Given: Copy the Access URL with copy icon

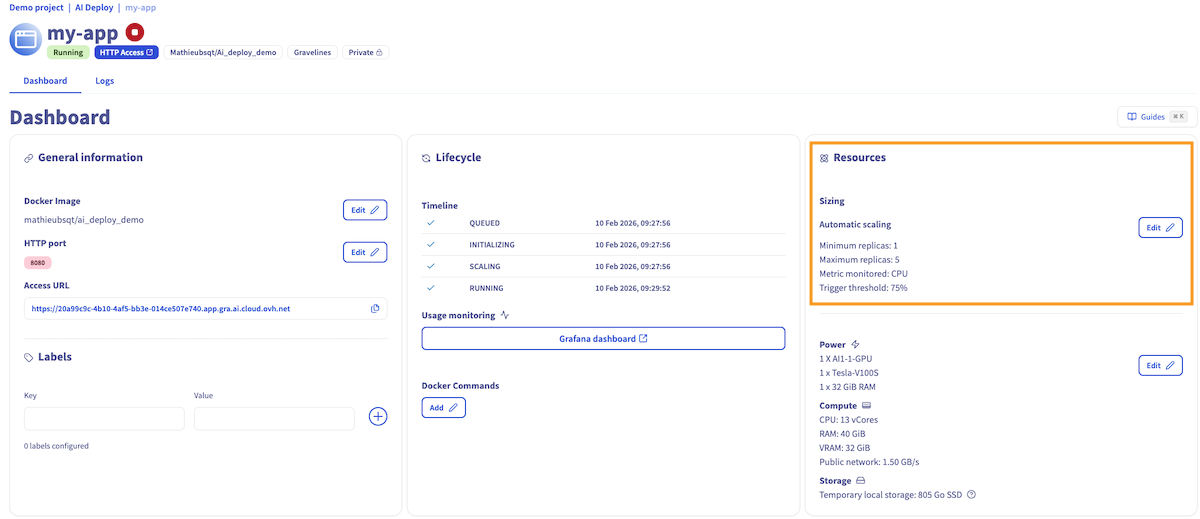Looking at the screenshot, I should pos(375,309).
